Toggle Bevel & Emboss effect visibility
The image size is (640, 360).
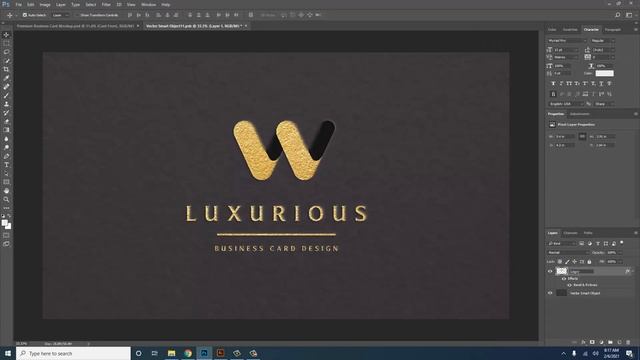[569, 285]
